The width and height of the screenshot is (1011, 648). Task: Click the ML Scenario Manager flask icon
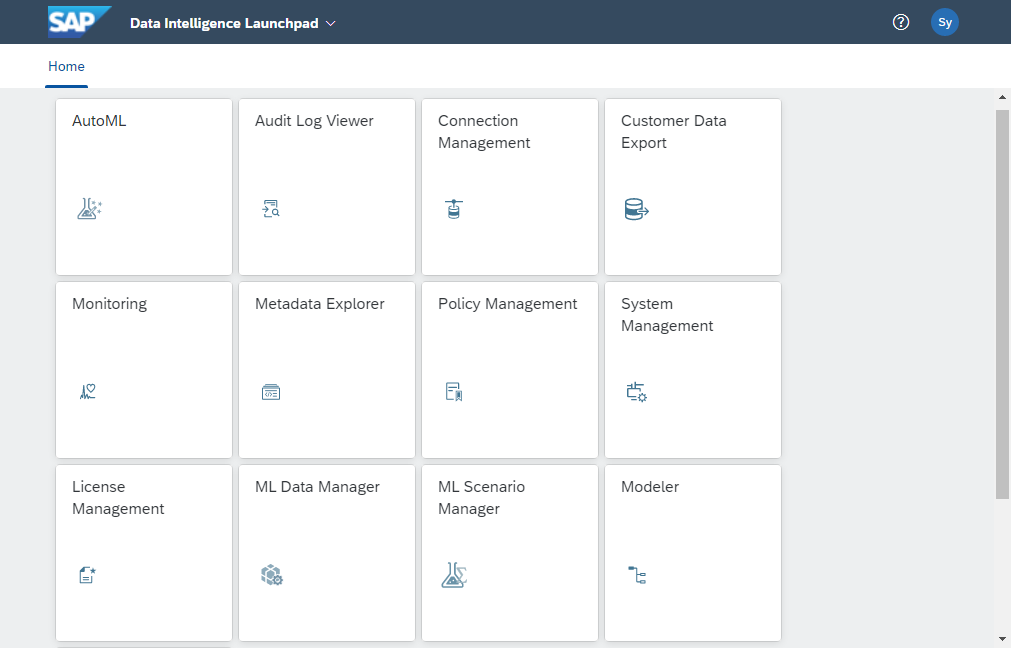tap(454, 574)
